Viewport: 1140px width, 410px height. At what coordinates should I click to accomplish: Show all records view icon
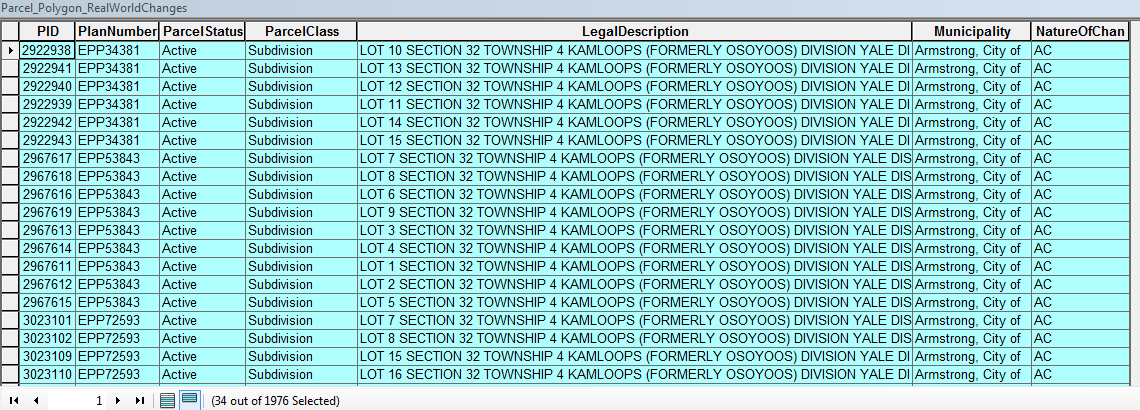coord(167,401)
